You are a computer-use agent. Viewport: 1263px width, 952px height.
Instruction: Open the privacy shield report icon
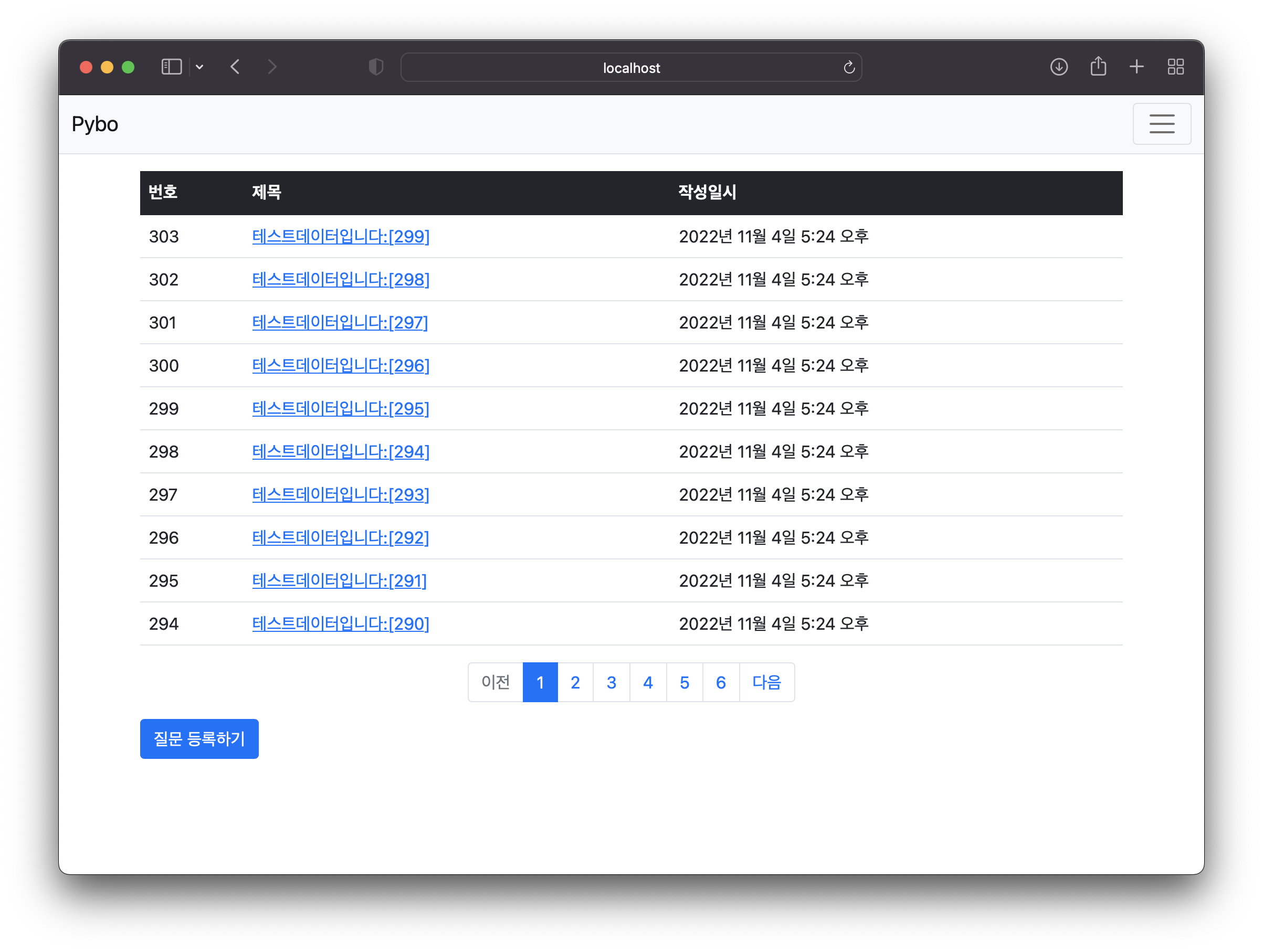coord(376,67)
